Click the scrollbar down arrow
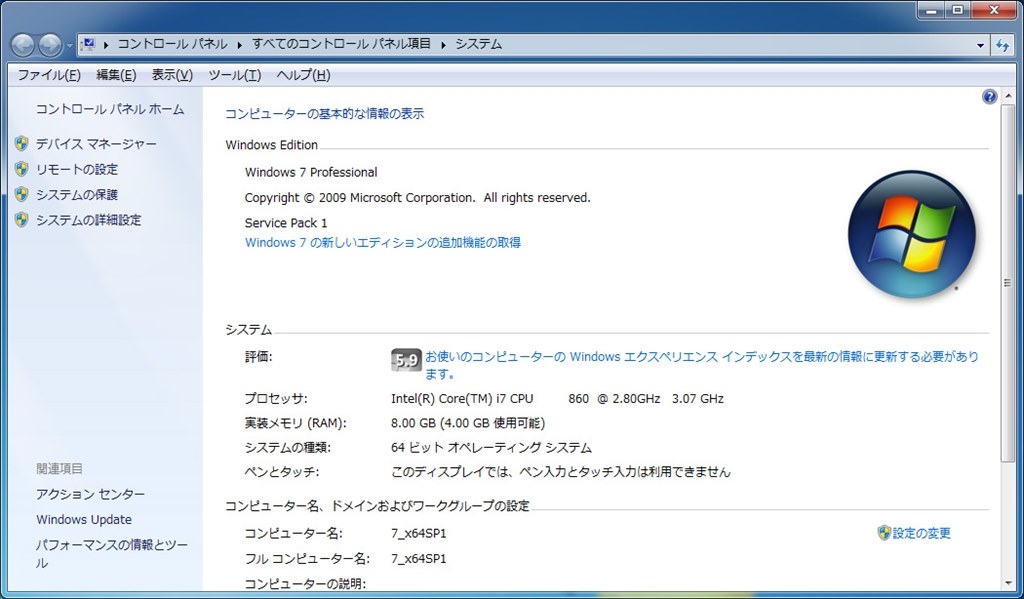 click(x=1008, y=583)
